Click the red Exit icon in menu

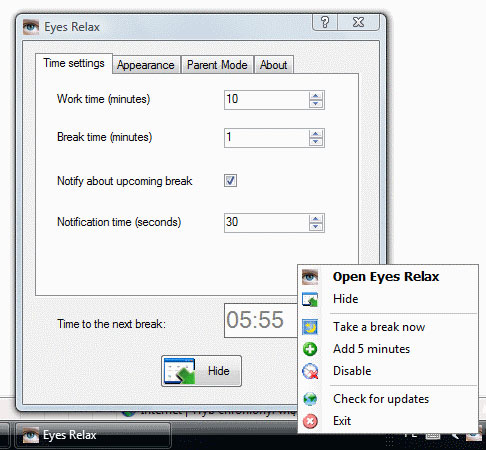pos(310,421)
